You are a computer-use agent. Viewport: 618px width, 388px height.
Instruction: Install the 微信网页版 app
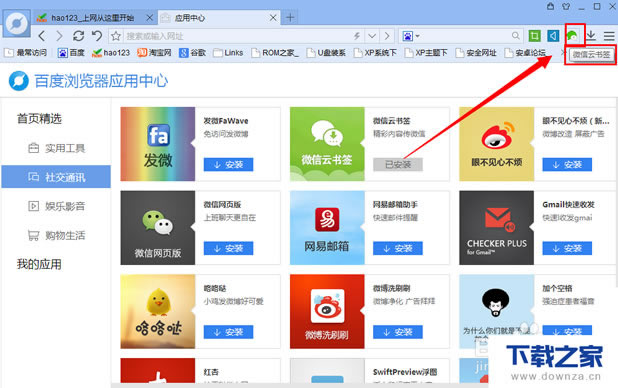click(228, 248)
